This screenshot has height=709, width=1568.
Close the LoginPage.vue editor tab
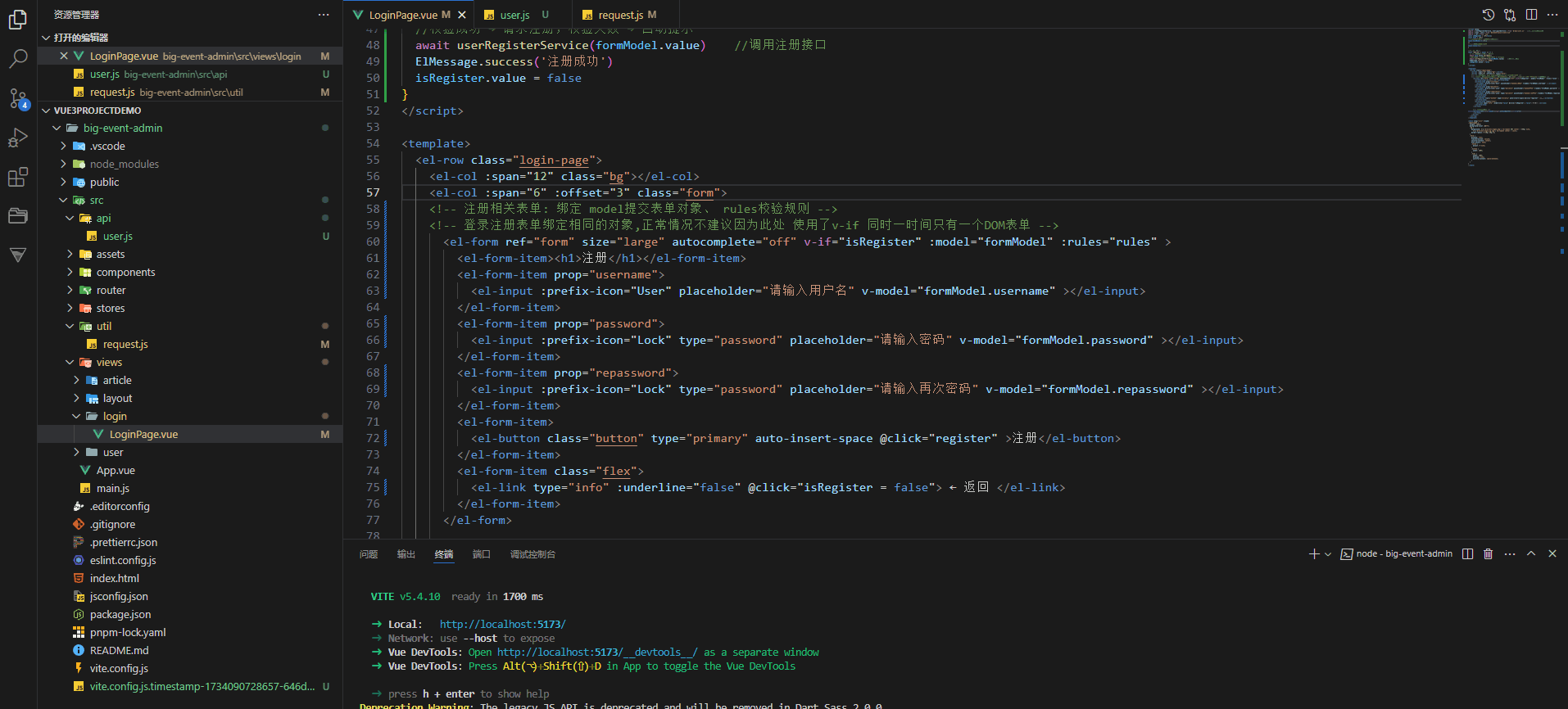[x=462, y=15]
